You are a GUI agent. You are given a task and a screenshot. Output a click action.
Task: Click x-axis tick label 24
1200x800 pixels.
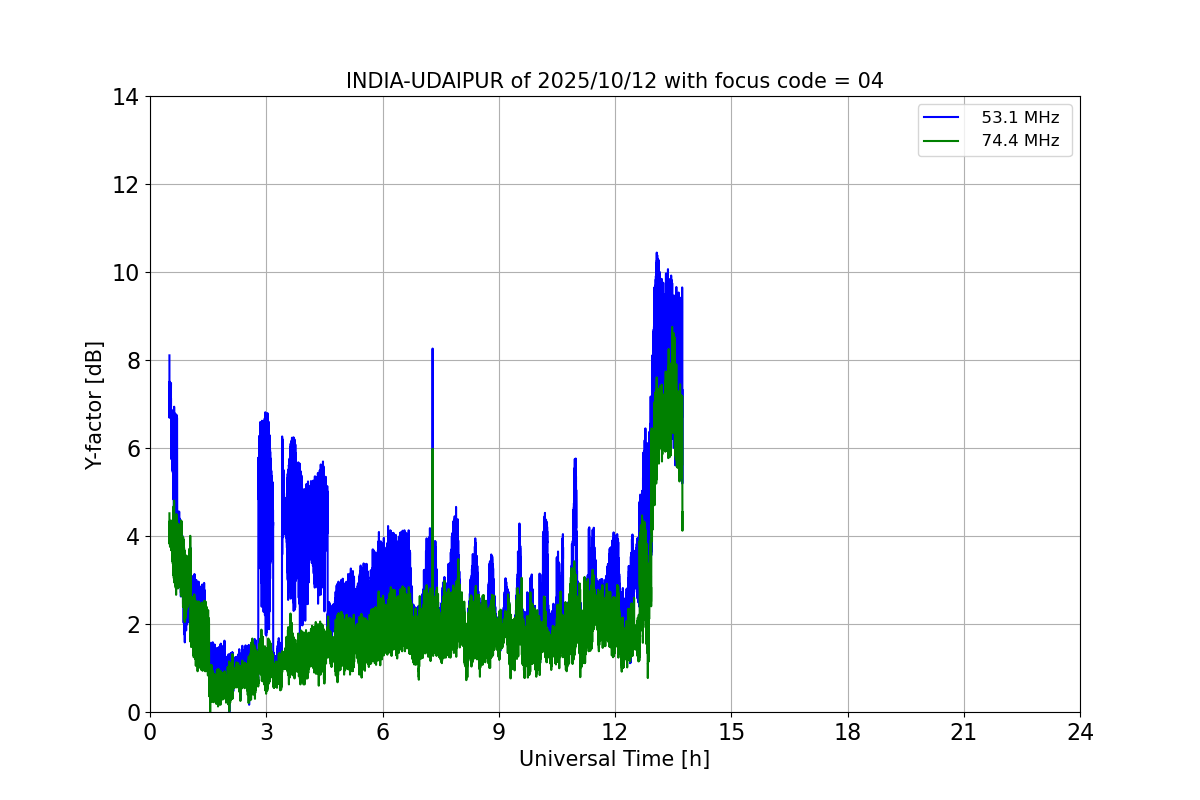tap(1080, 733)
